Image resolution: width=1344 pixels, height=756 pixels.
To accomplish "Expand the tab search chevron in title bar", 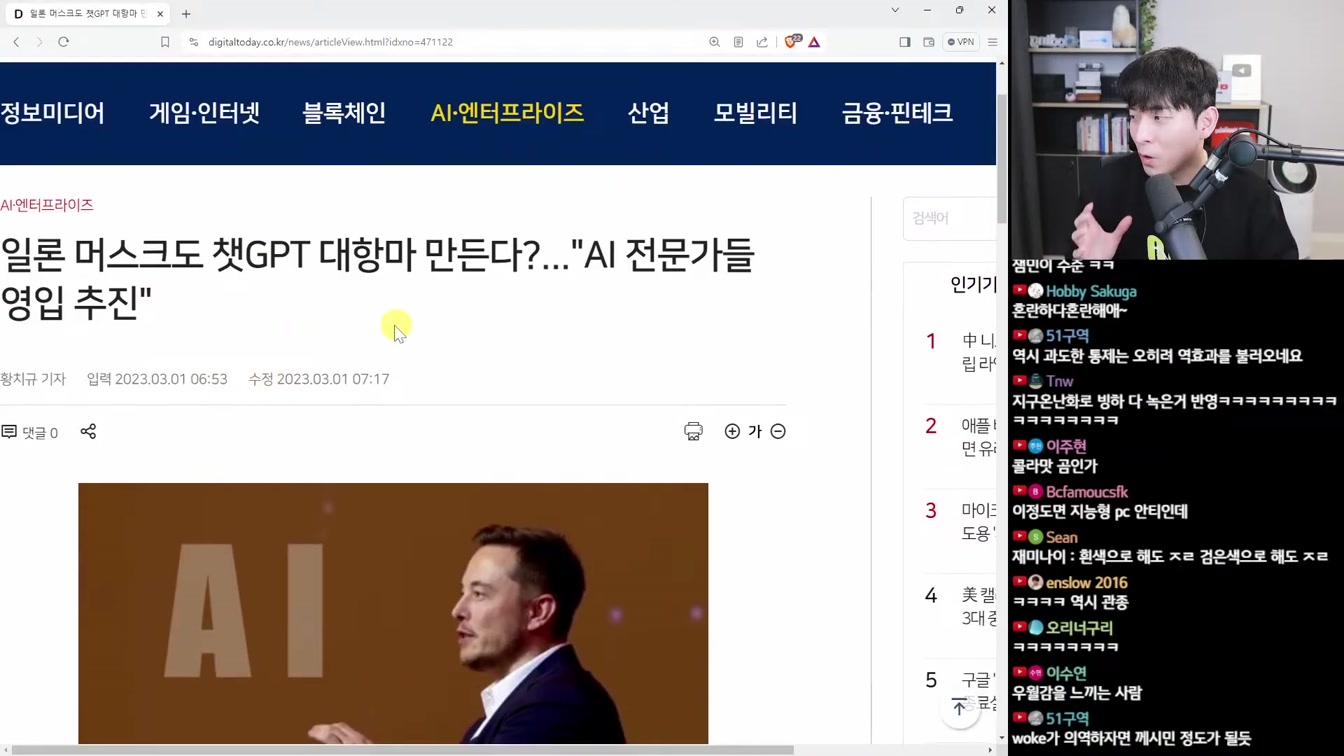I will (895, 10).
